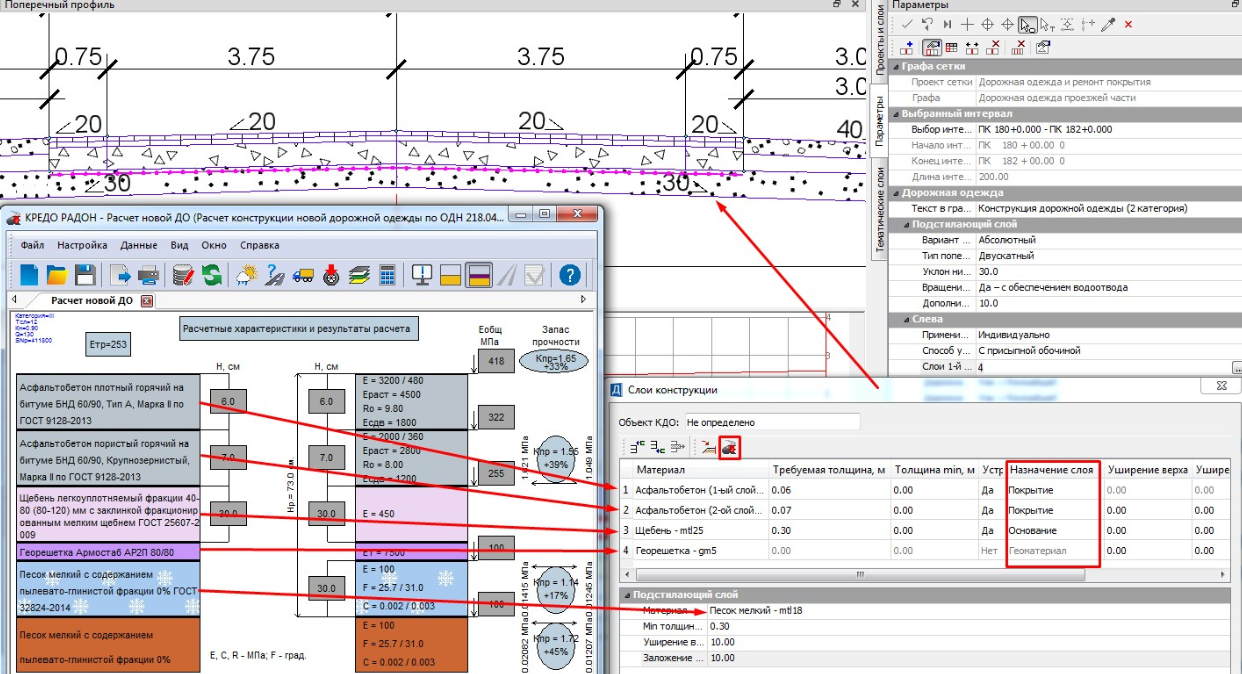
Task: Collapse the Дорожная одежда section
Action: point(894,192)
